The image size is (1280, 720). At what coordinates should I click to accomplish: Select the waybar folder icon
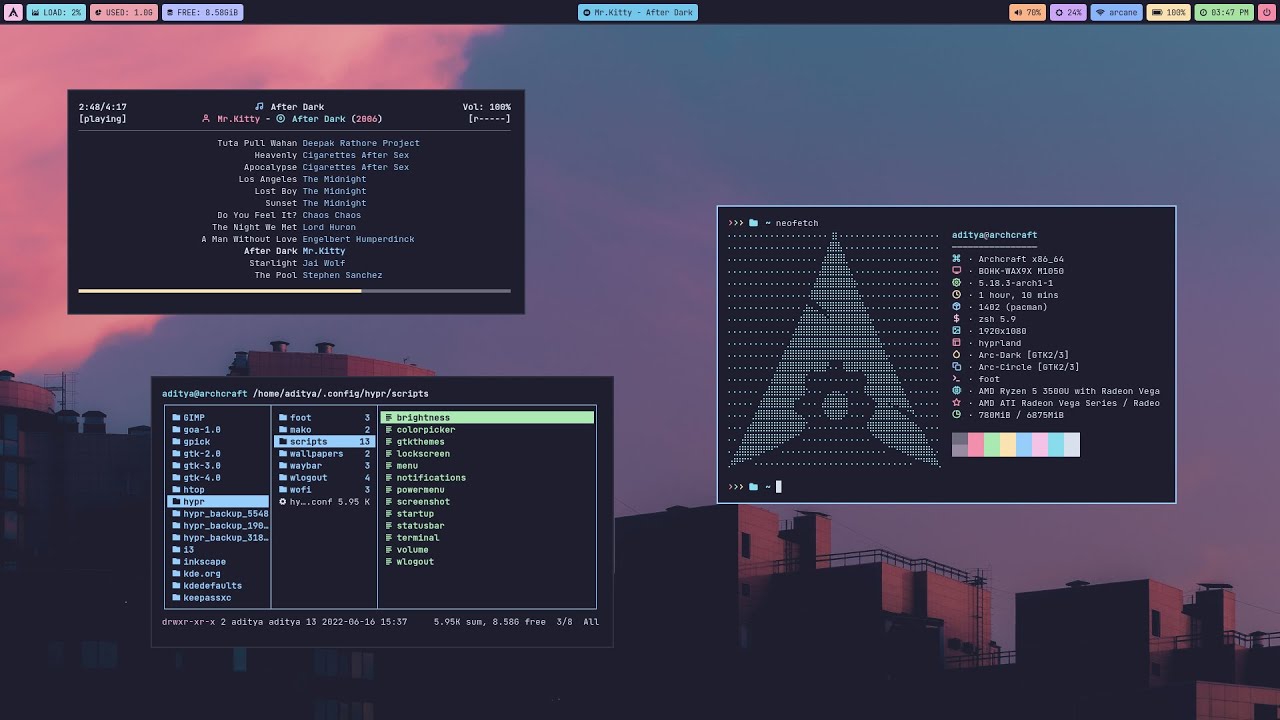(283, 466)
